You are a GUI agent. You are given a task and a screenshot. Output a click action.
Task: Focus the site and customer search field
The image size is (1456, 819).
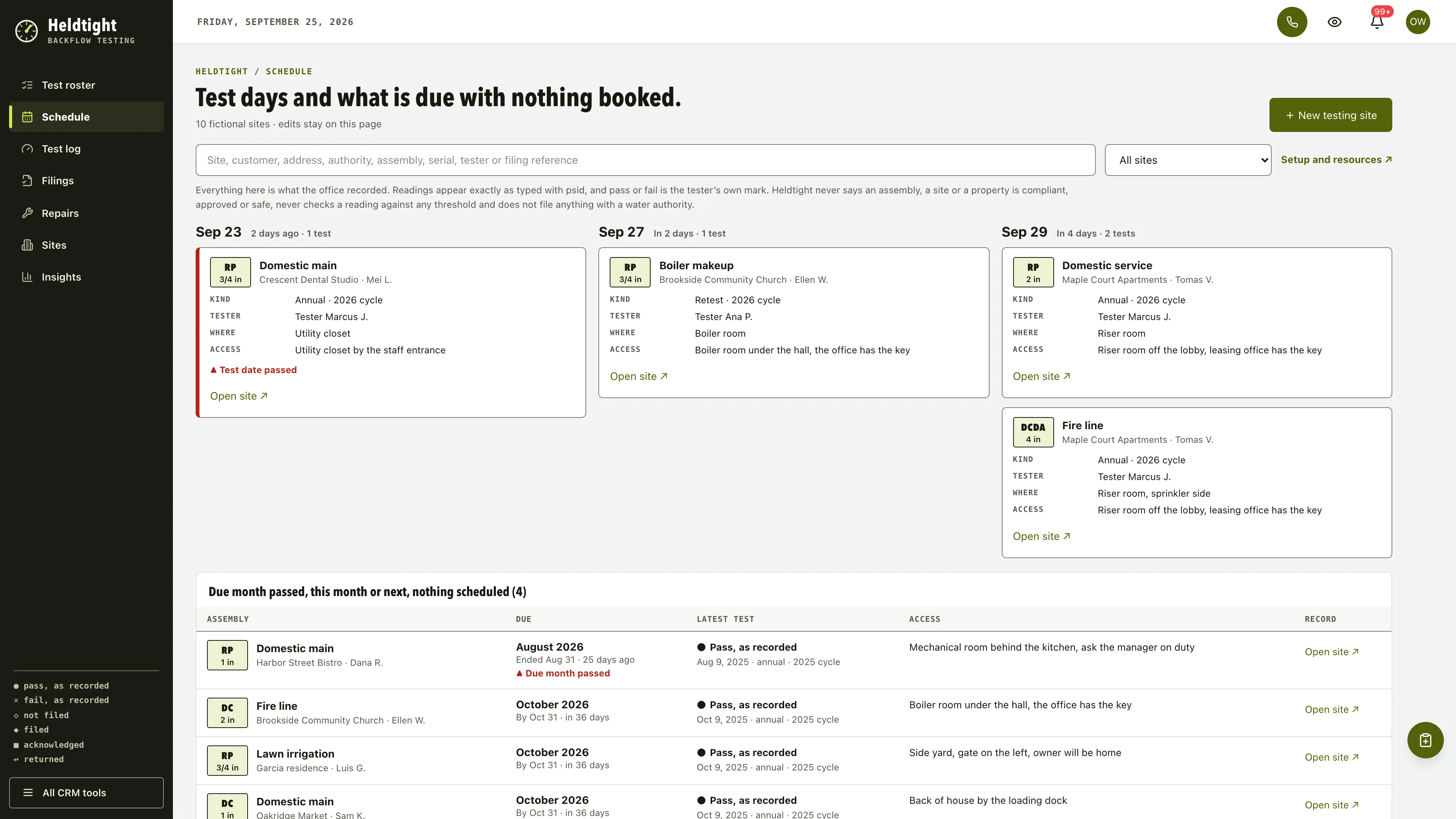point(645,160)
